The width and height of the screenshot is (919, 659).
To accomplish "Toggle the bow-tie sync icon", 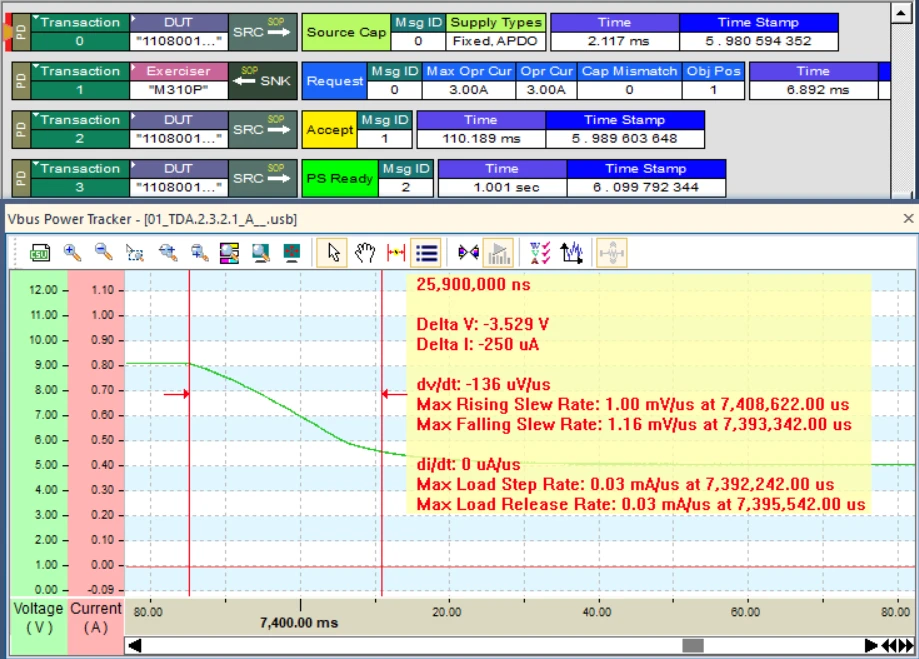I will point(467,254).
